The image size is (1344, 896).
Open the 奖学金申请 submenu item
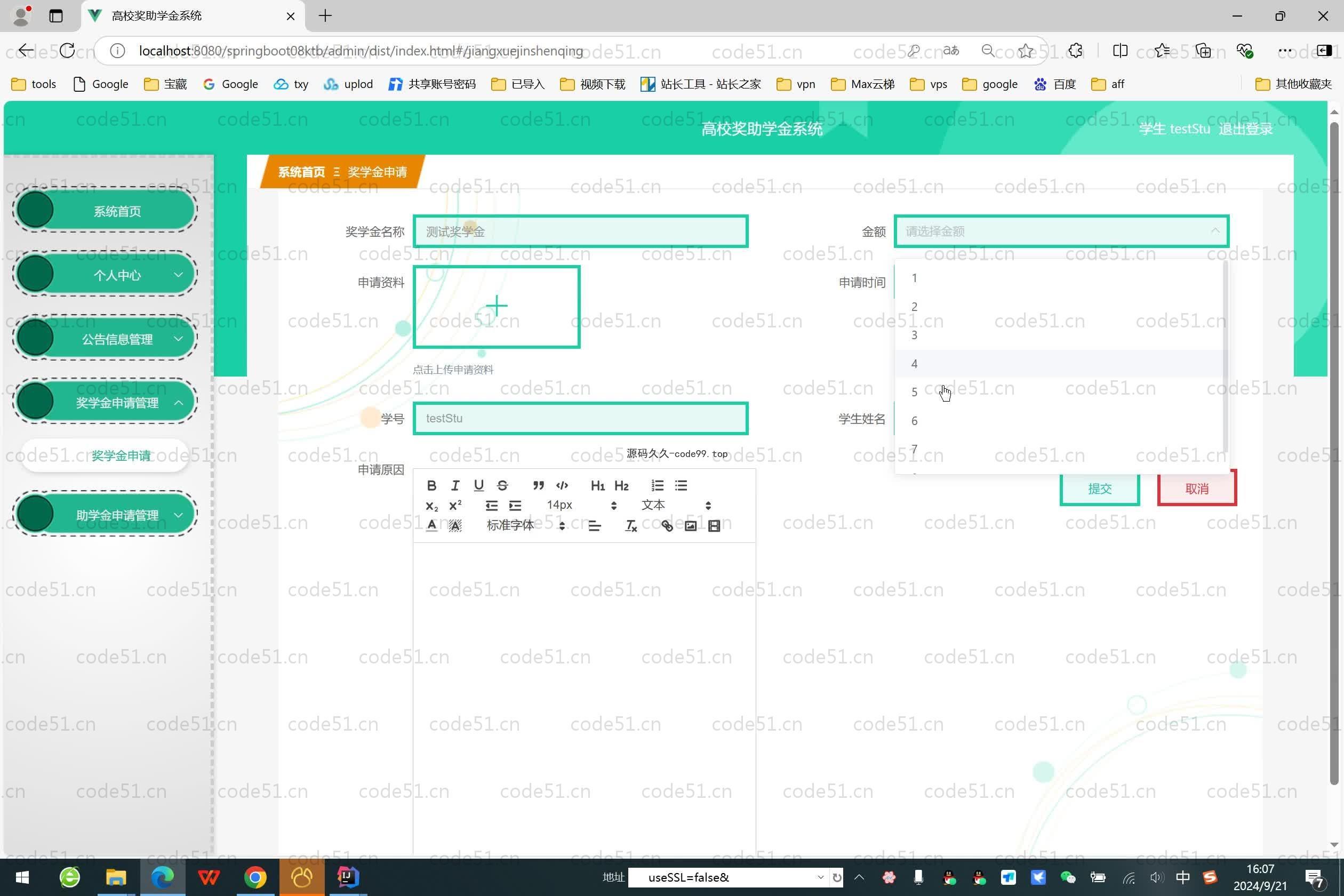(105, 456)
